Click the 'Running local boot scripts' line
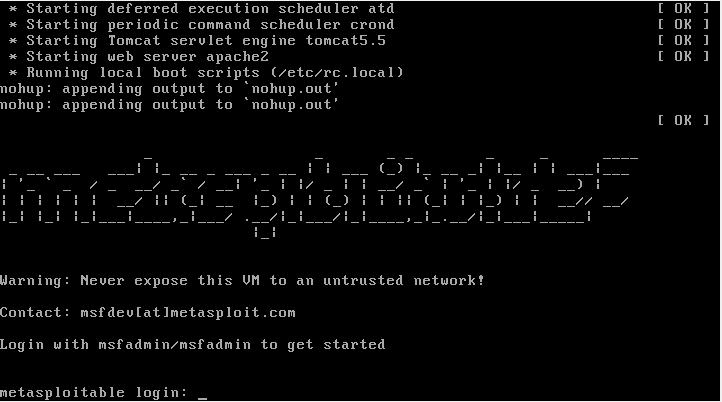Image resolution: width=722 pixels, height=402 pixels. (x=206, y=73)
